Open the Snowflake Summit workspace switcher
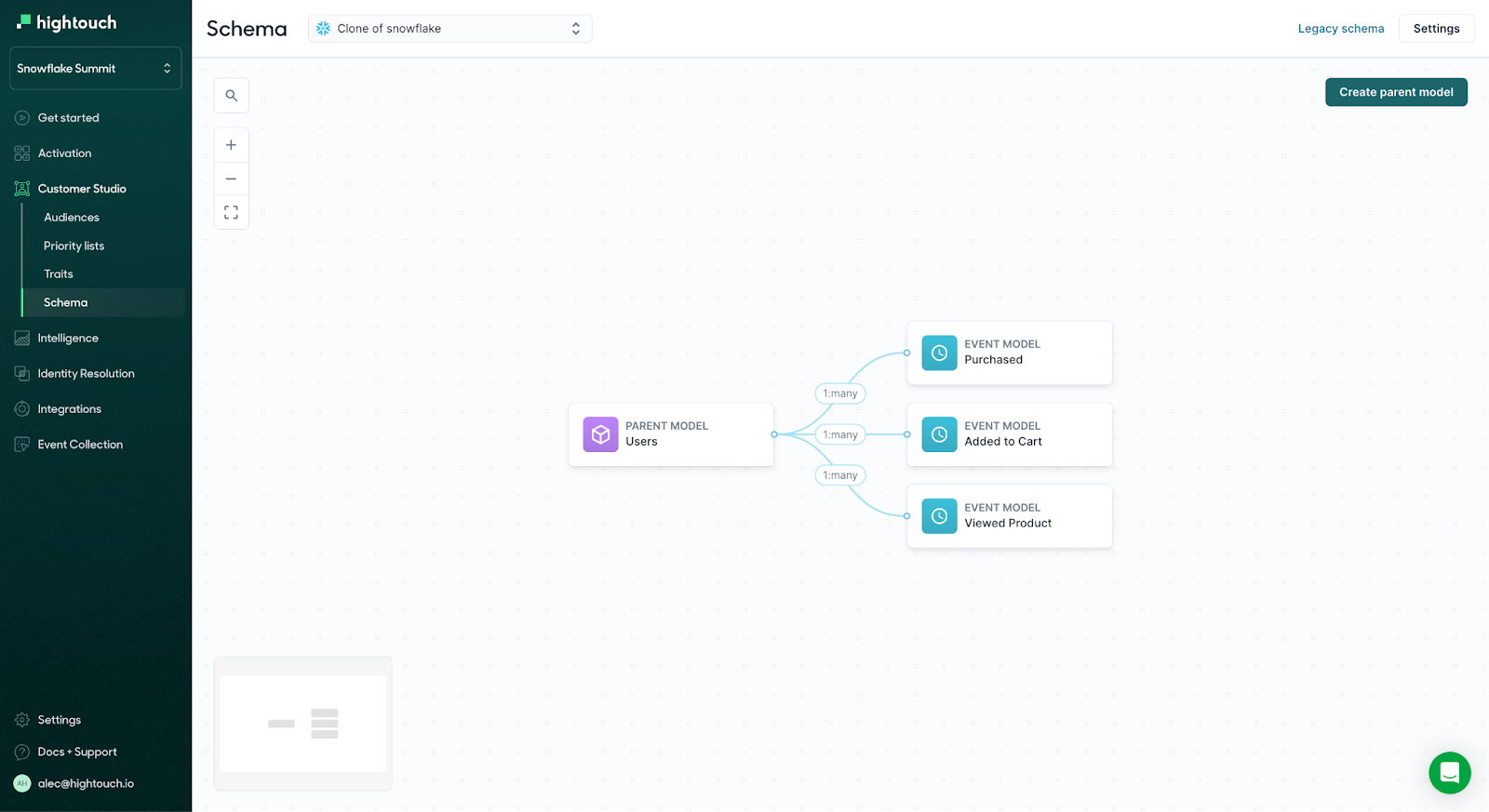This screenshot has width=1489, height=812. (95, 69)
